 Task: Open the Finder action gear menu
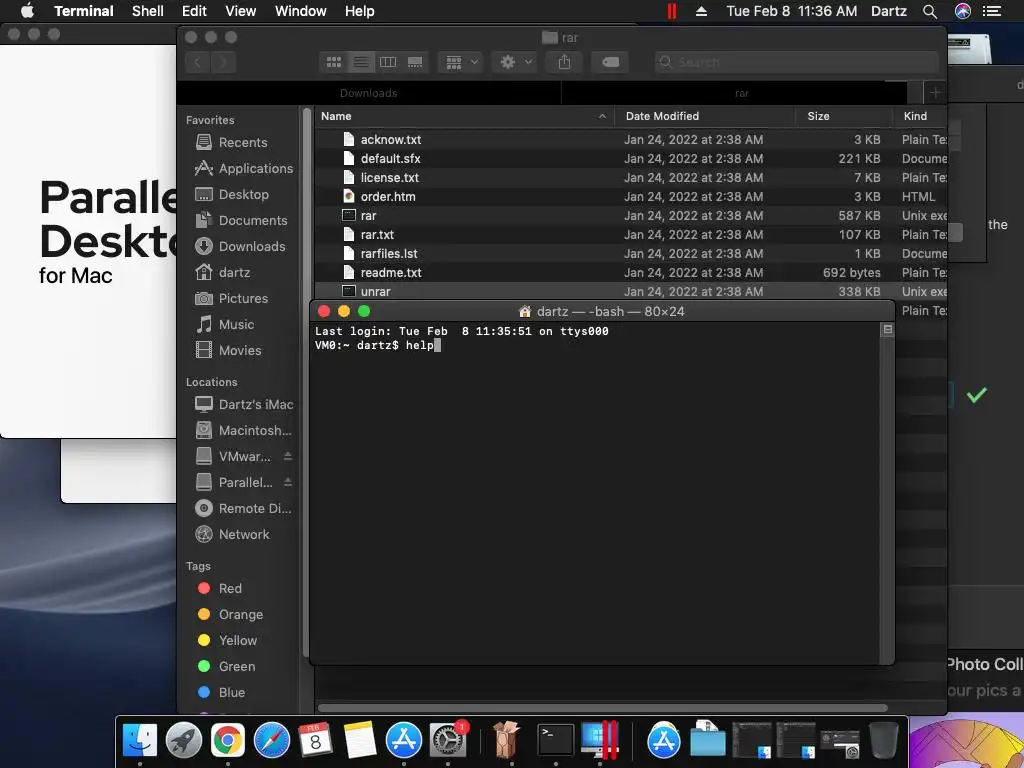515,62
